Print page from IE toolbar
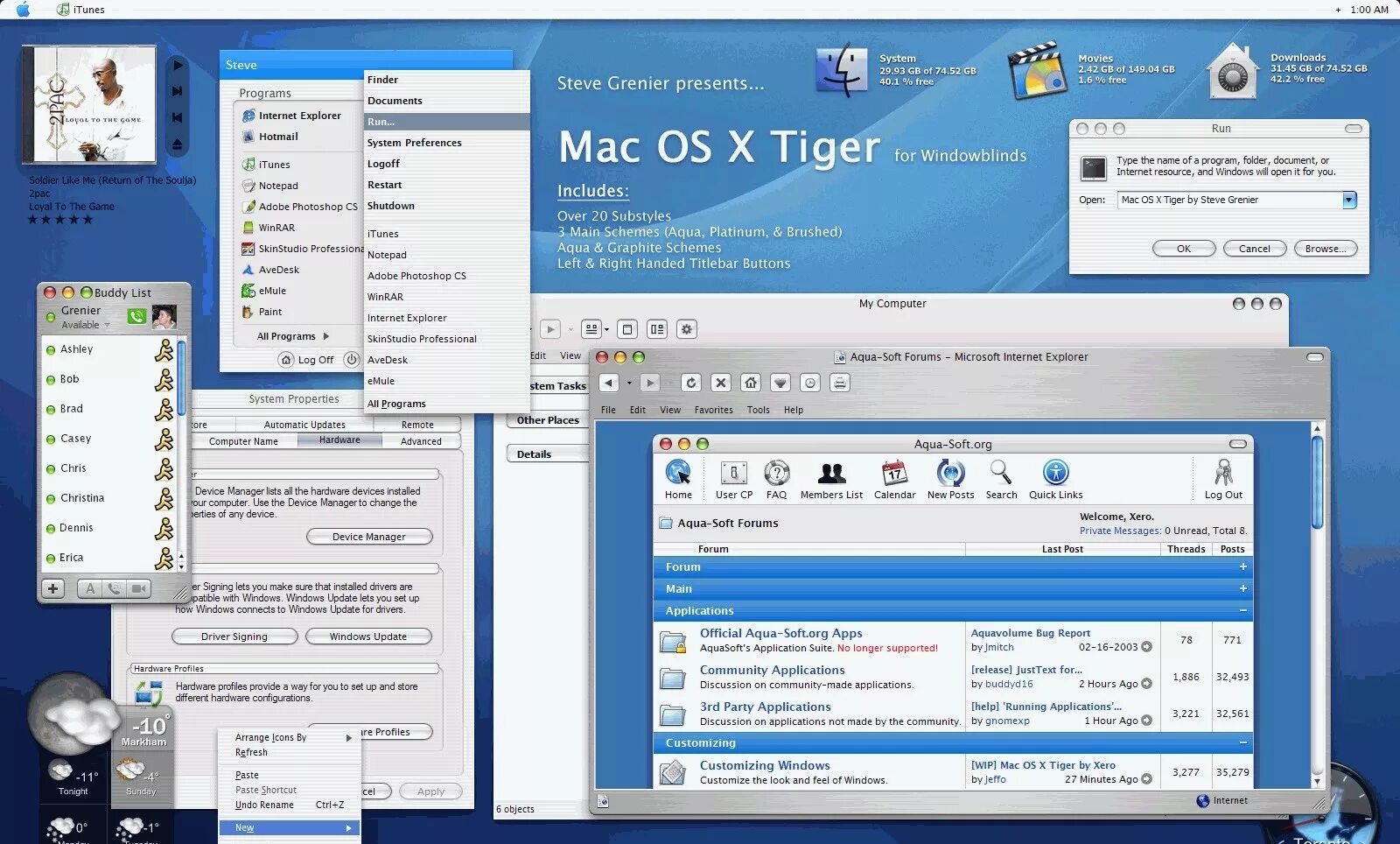This screenshot has width=1400, height=844. pyautogui.click(x=840, y=383)
